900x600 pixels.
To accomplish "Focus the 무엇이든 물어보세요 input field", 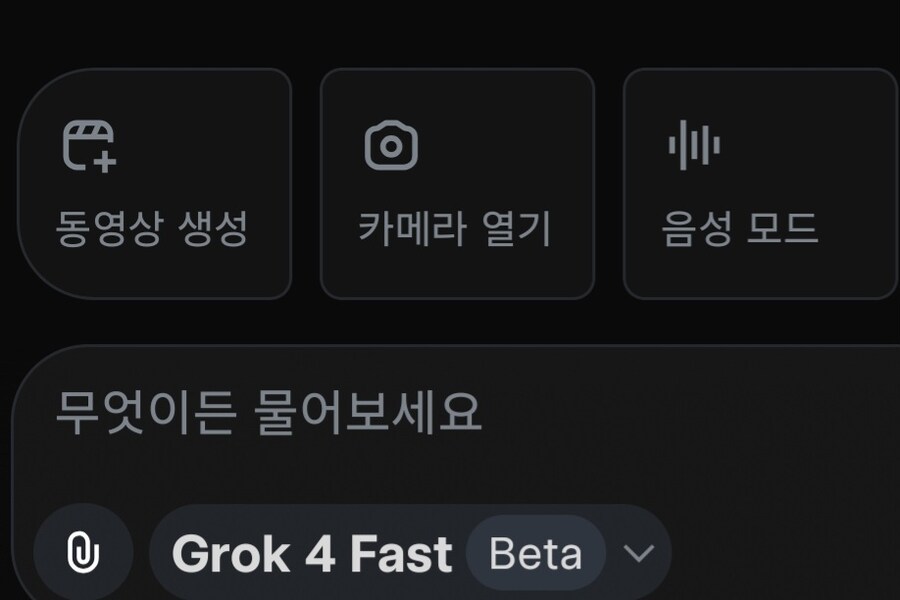I will point(268,411).
